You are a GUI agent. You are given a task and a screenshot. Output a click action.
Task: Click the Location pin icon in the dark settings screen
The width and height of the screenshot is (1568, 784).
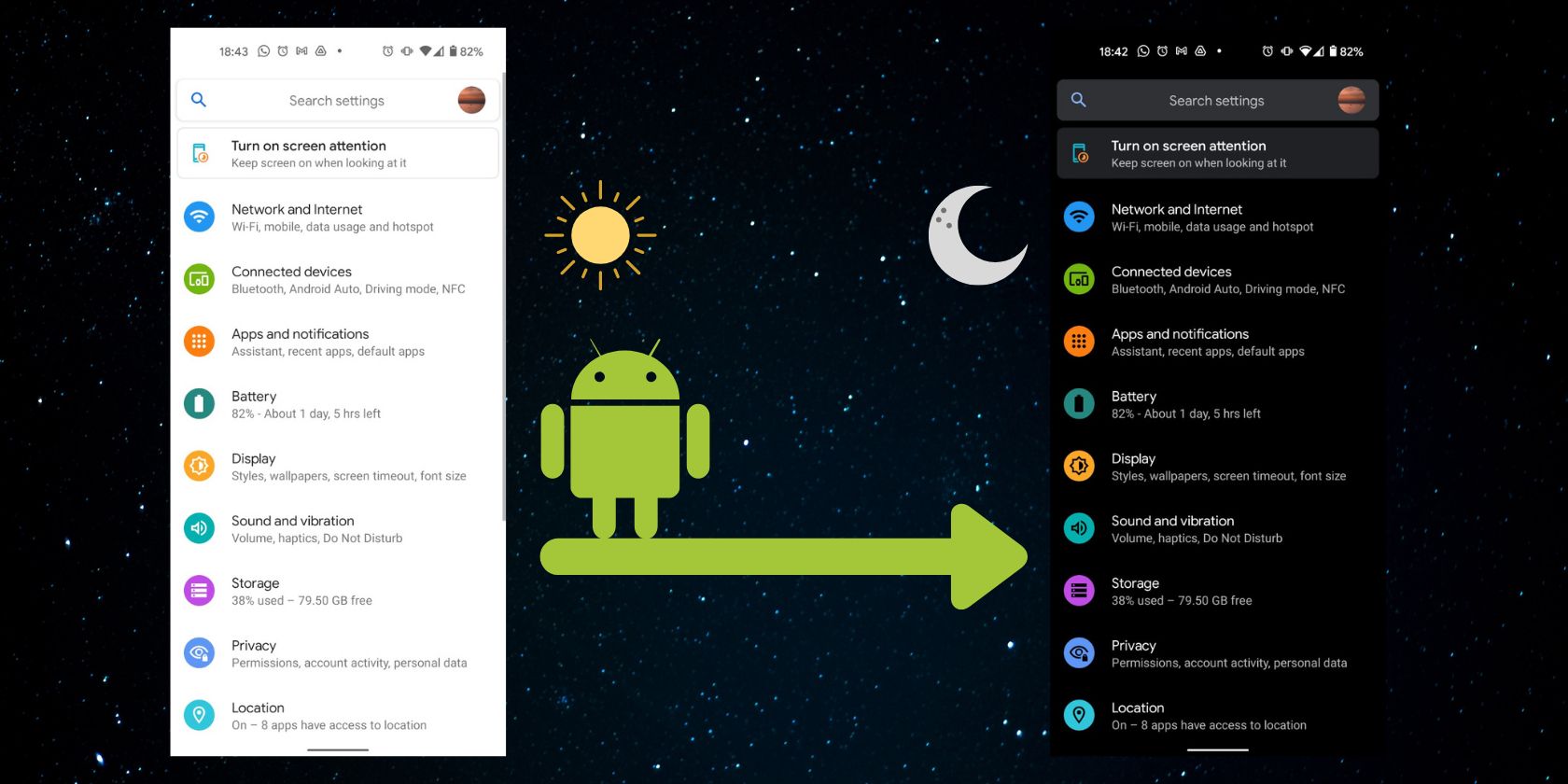point(1079,716)
